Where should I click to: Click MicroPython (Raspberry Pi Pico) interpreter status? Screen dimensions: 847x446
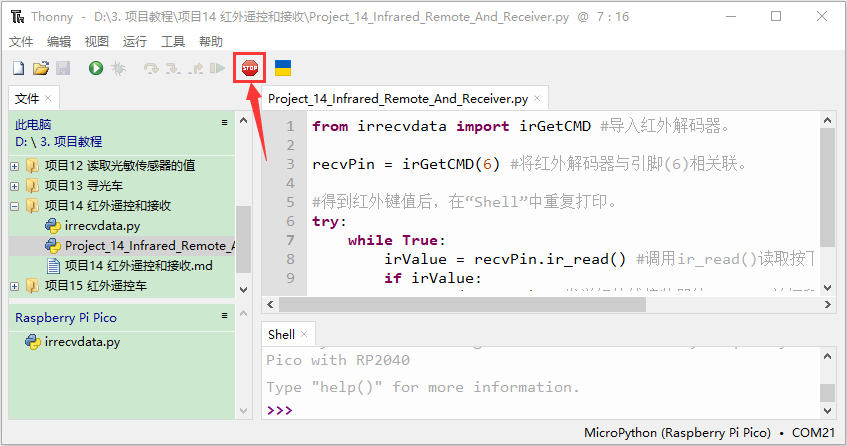(677, 433)
